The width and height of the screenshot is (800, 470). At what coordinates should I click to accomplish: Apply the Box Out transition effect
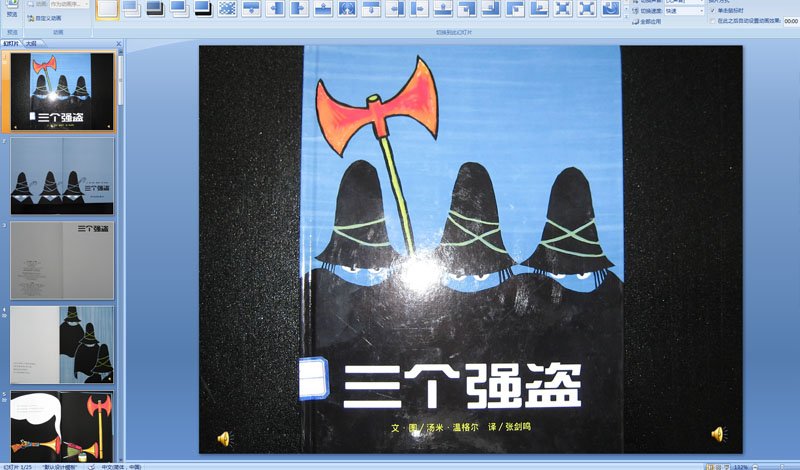pos(587,9)
